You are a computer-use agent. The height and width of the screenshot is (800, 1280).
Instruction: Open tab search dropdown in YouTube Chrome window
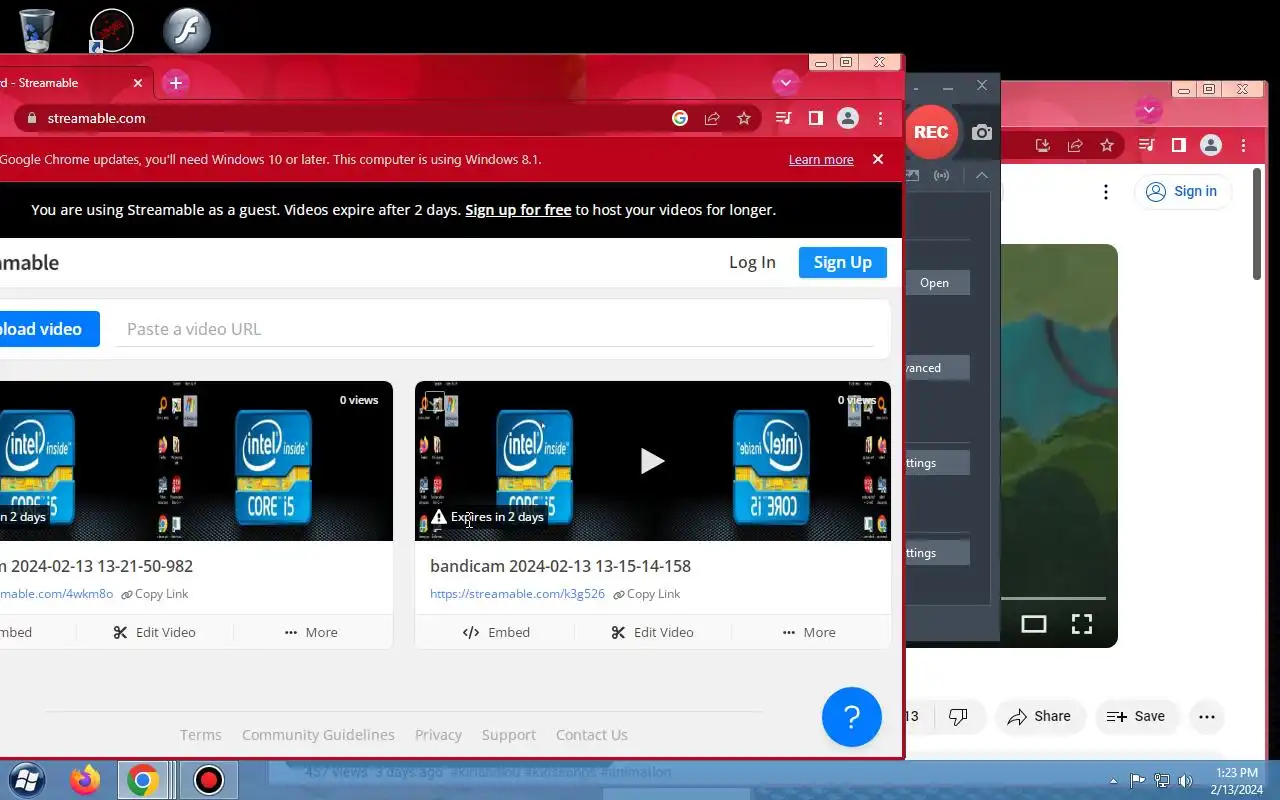point(1149,110)
